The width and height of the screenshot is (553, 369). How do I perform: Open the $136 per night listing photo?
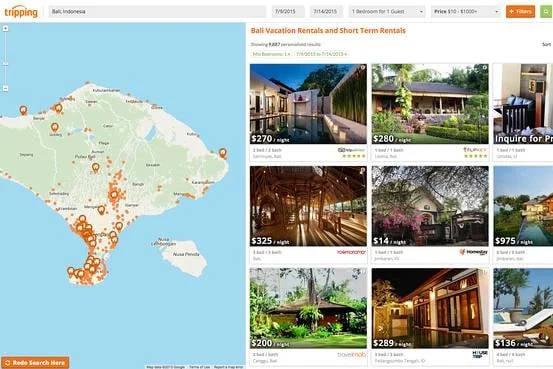523,308
